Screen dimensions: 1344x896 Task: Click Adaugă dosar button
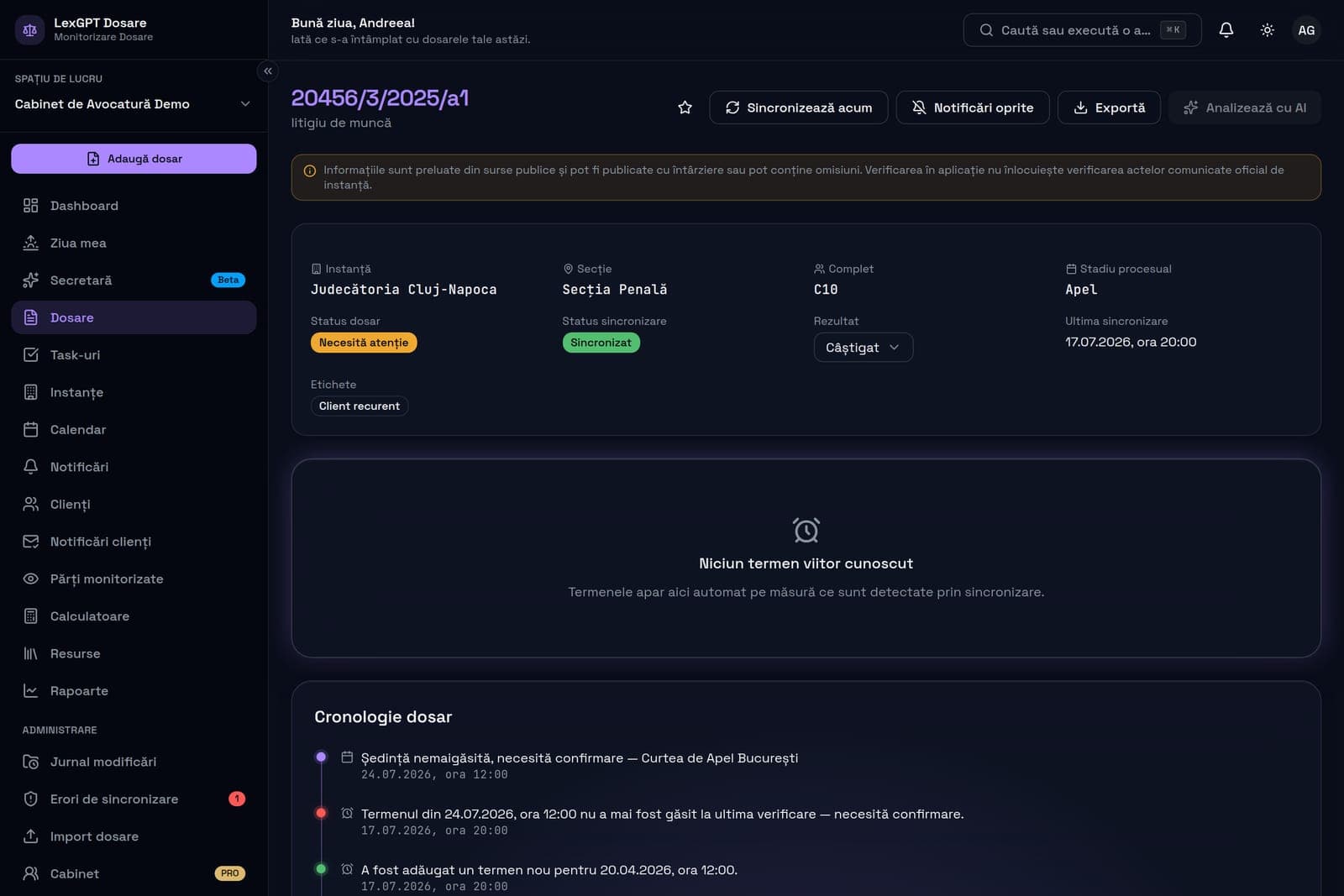[x=134, y=159]
